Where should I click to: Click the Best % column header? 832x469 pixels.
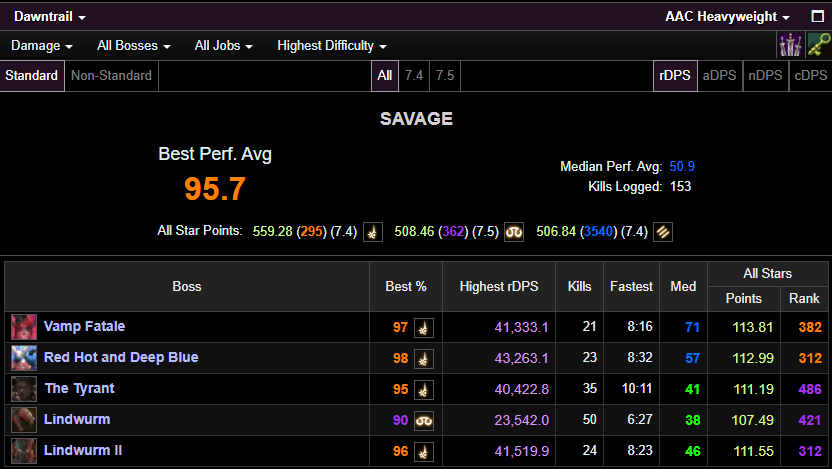[x=406, y=286]
